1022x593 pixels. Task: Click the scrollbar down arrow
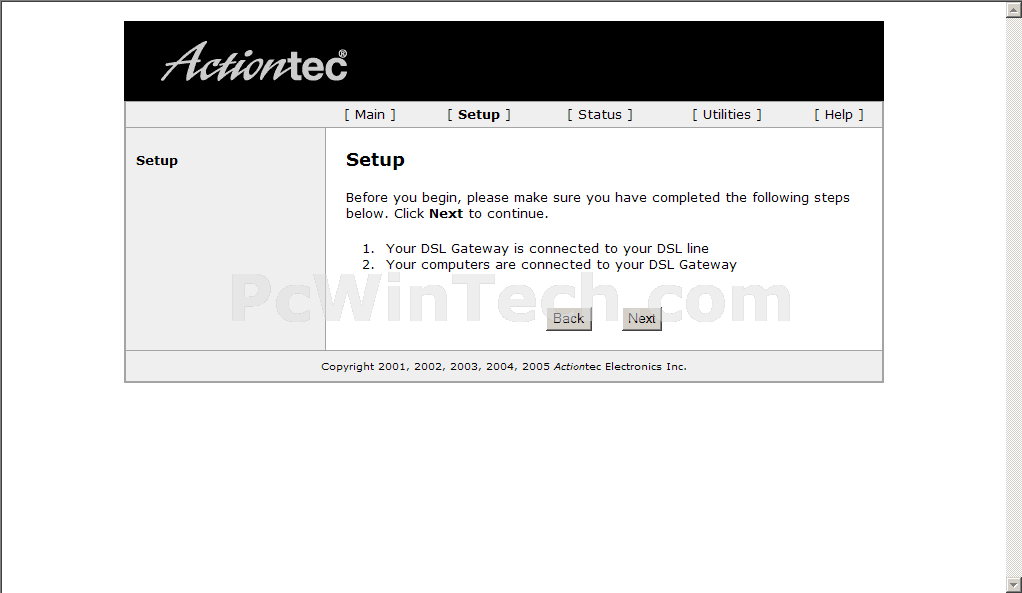[1014, 585]
